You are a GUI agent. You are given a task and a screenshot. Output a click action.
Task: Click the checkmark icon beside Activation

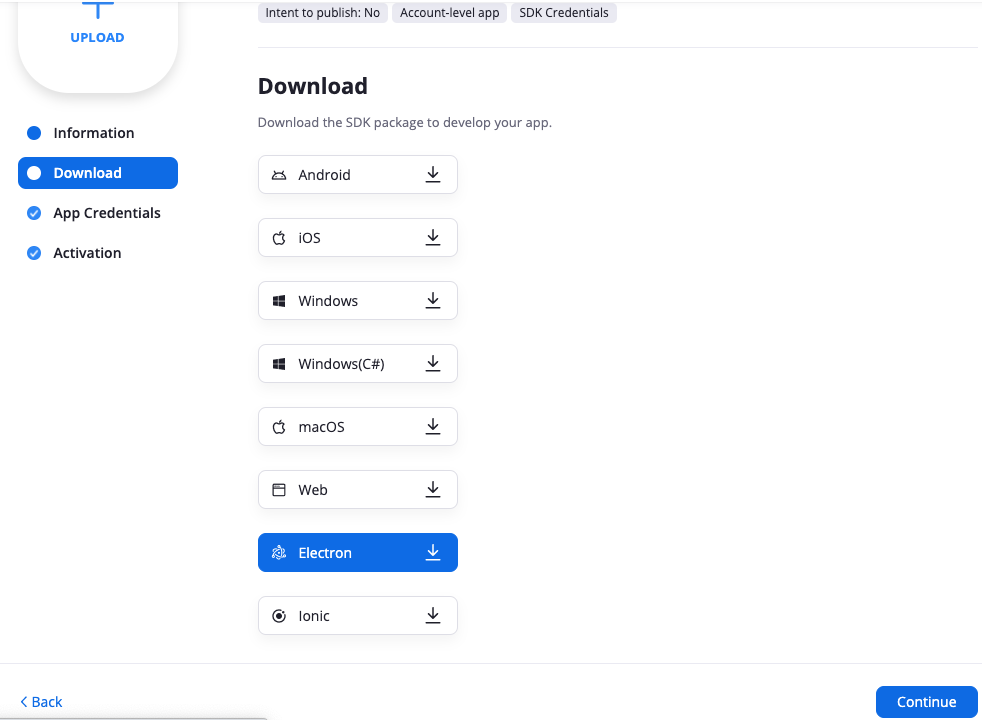tap(34, 253)
